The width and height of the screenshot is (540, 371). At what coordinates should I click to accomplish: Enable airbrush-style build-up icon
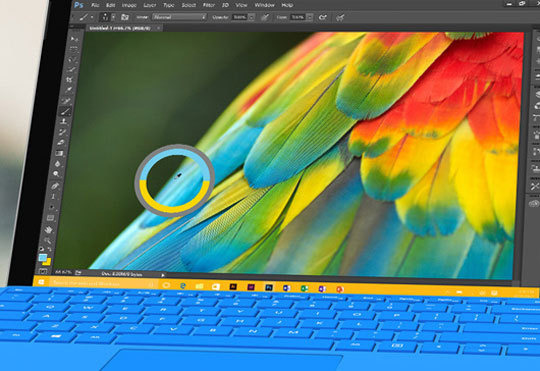[x=323, y=17]
